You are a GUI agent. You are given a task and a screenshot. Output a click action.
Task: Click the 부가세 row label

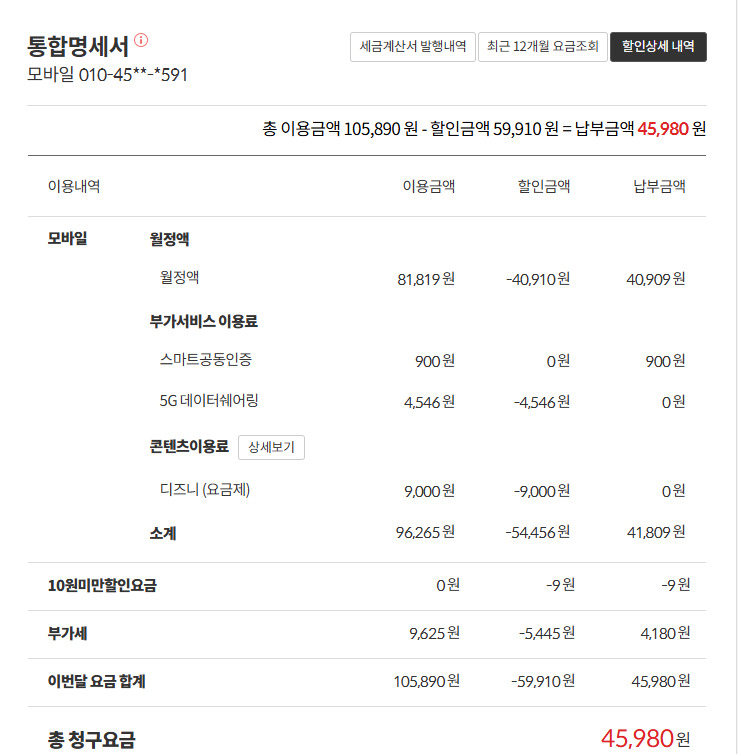68,633
